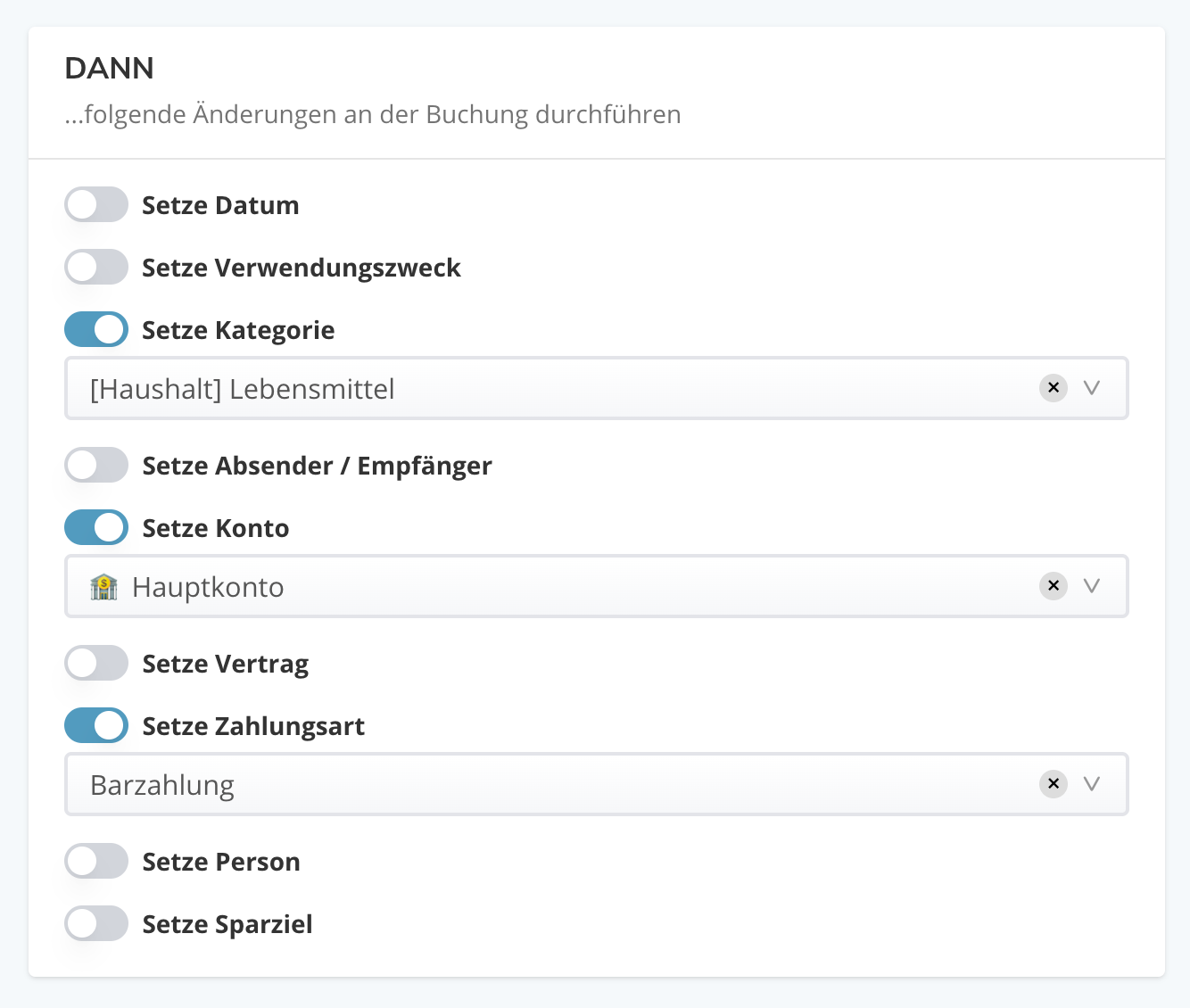Click the Setze Person label text
The height and width of the screenshot is (1008, 1190).
(221, 862)
